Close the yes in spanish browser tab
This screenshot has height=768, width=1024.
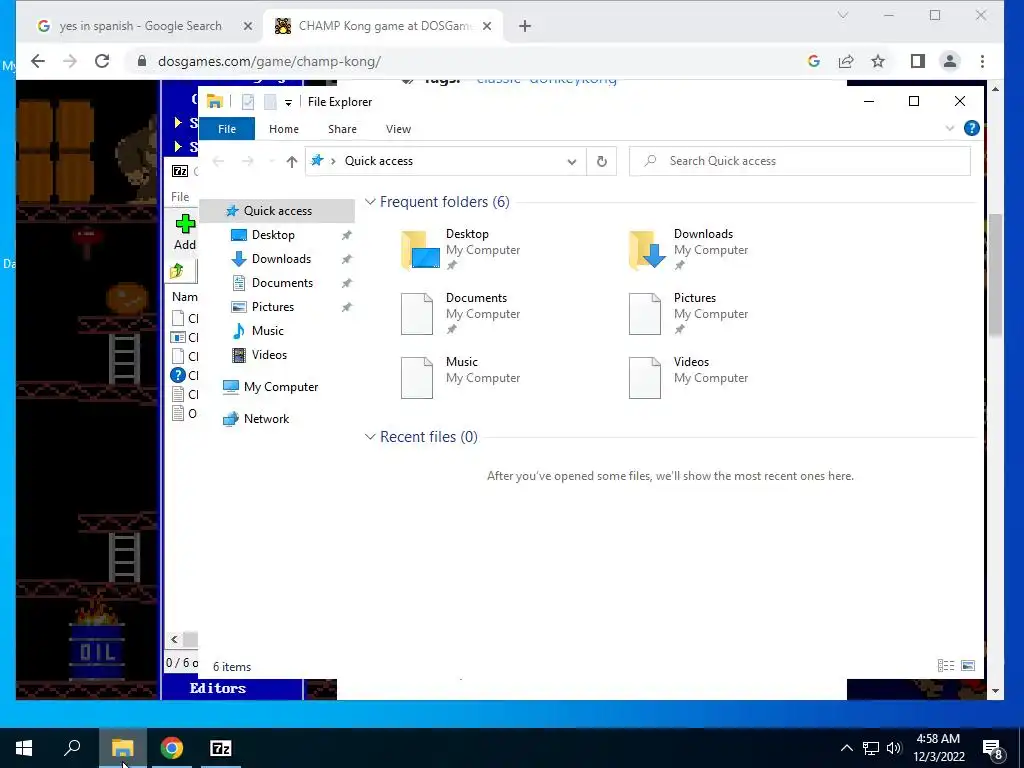tap(248, 26)
